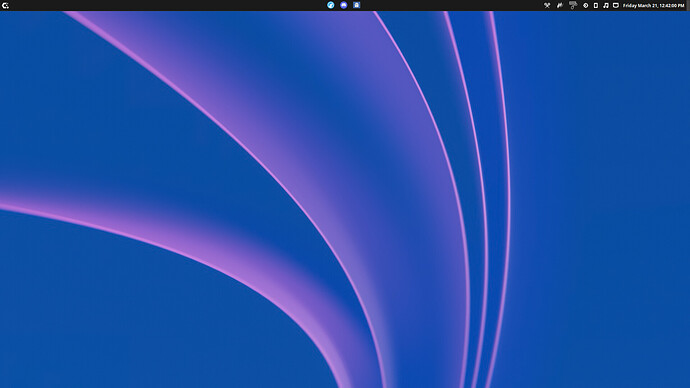Open the battery indicator in the tray
The height and width of the screenshot is (388, 690).
click(596, 6)
